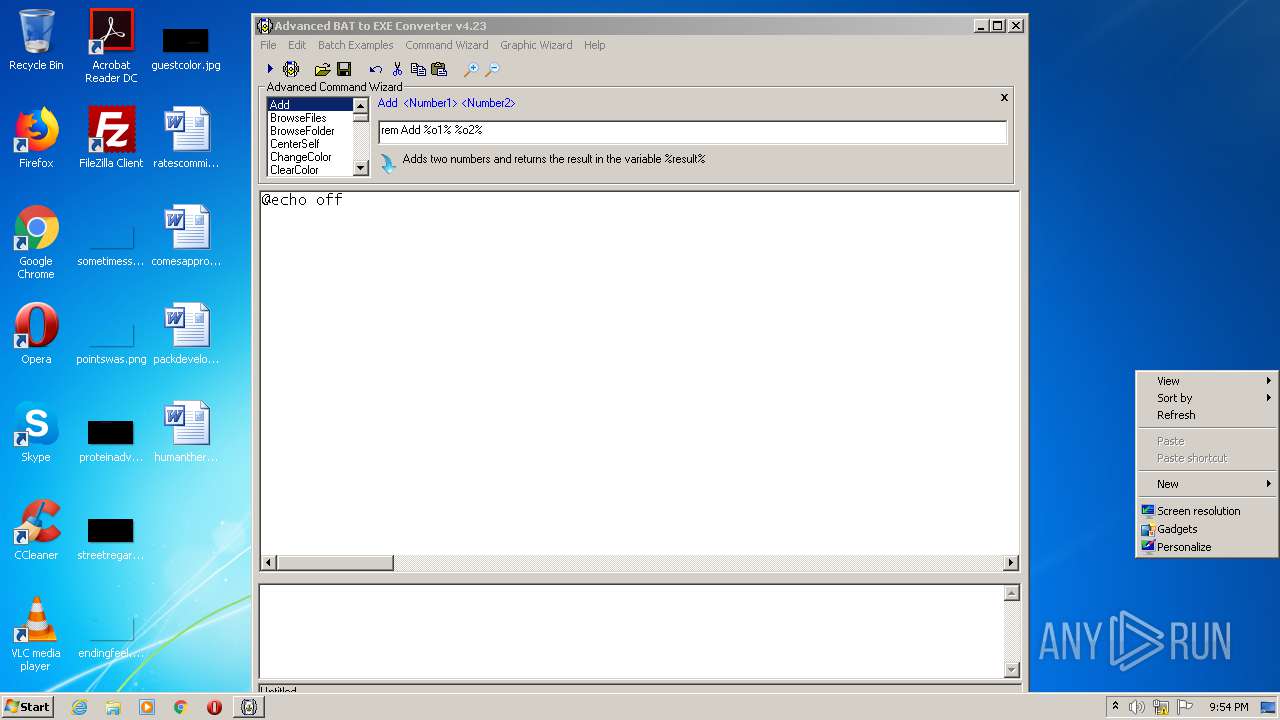Viewport: 1280px width, 720px height.
Task: Select FileZilla Client desktop icon
Action: [x=111, y=138]
